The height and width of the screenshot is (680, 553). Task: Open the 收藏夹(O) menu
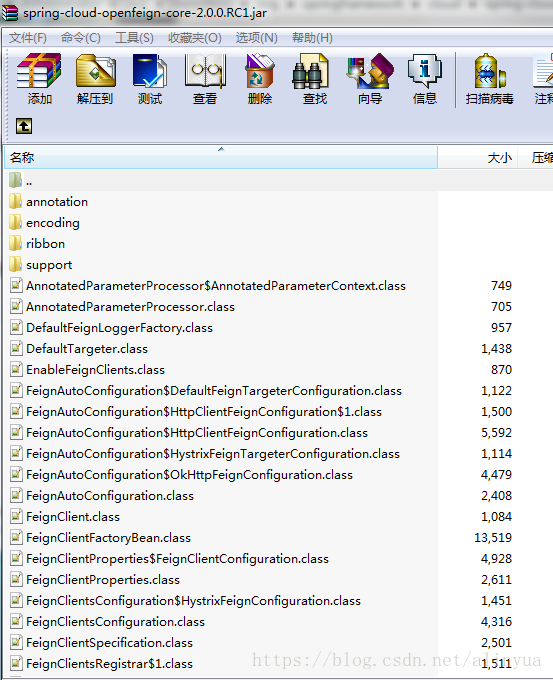[x=195, y=38]
